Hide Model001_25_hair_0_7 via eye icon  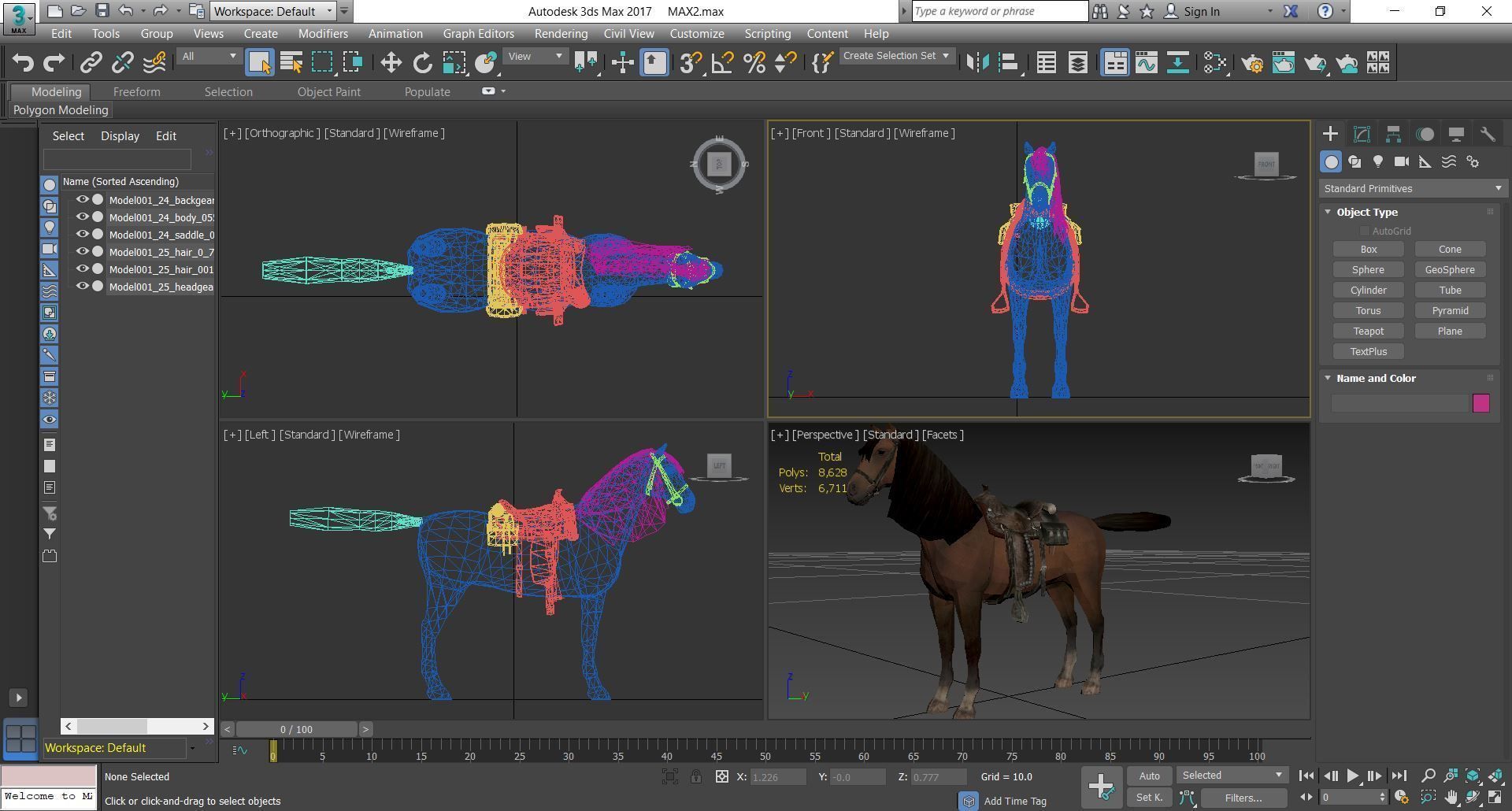[x=82, y=252]
